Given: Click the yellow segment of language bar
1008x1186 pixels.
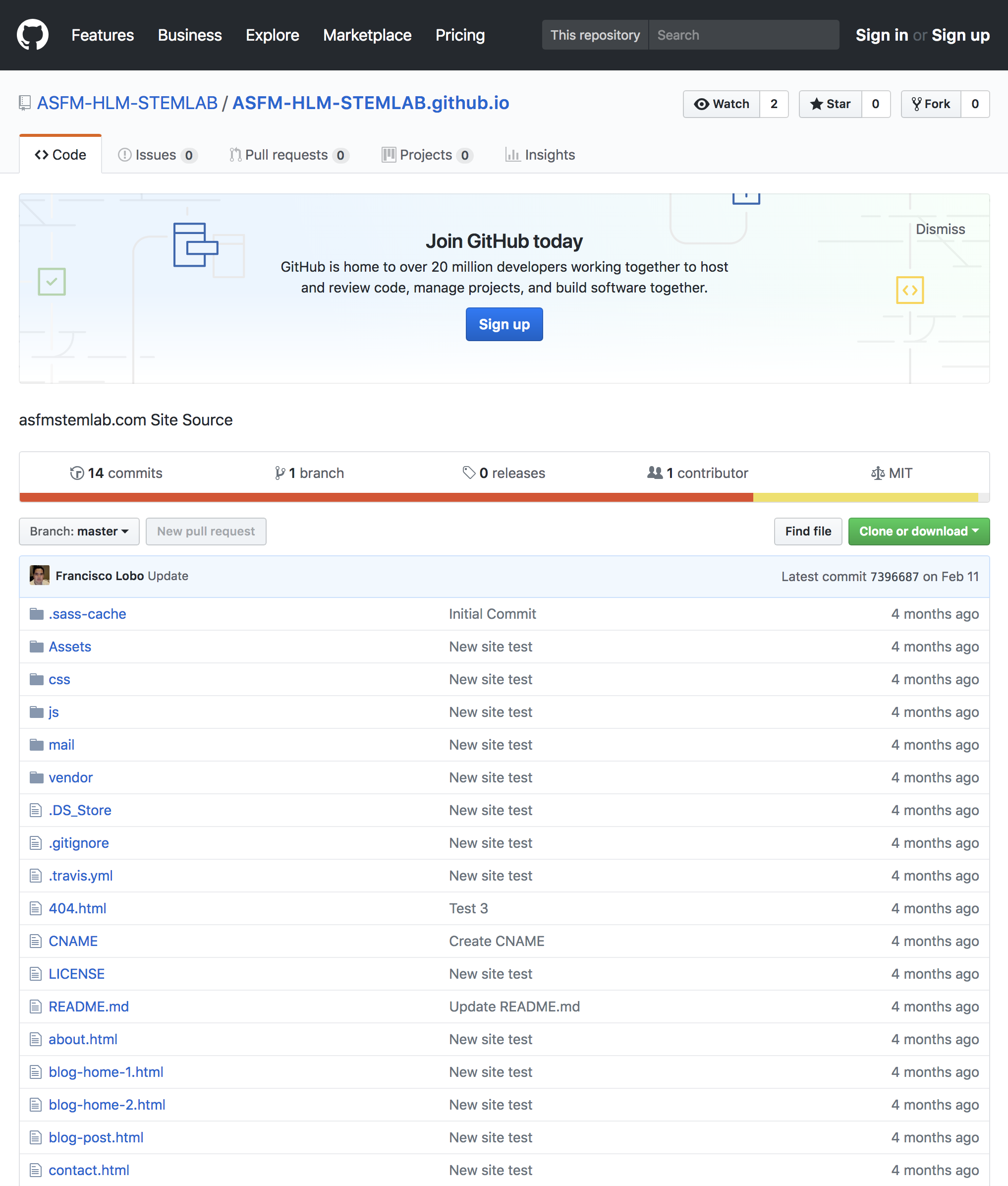Looking at the screenshot, I should [865, 497].
